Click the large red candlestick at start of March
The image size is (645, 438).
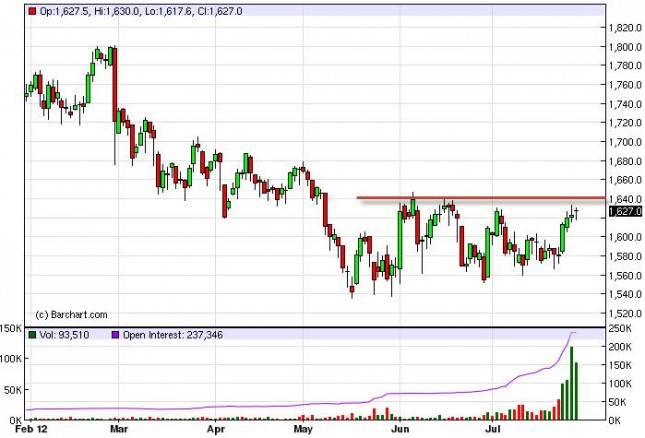click(115, 85)
